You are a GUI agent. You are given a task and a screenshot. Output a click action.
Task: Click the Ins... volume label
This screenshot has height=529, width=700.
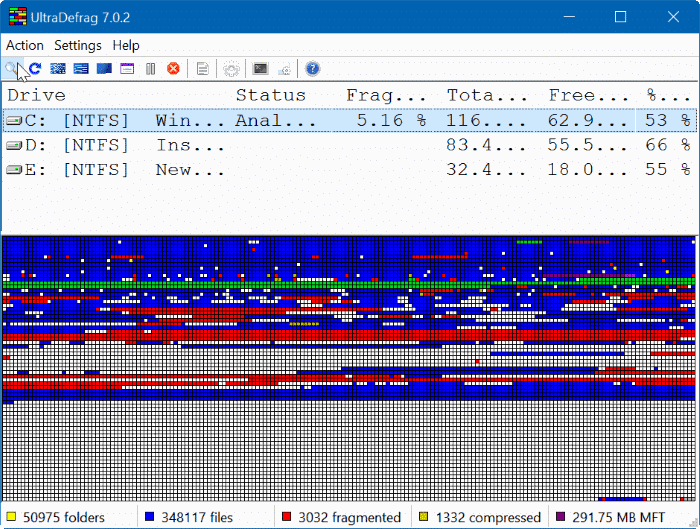tap(189, 145)
